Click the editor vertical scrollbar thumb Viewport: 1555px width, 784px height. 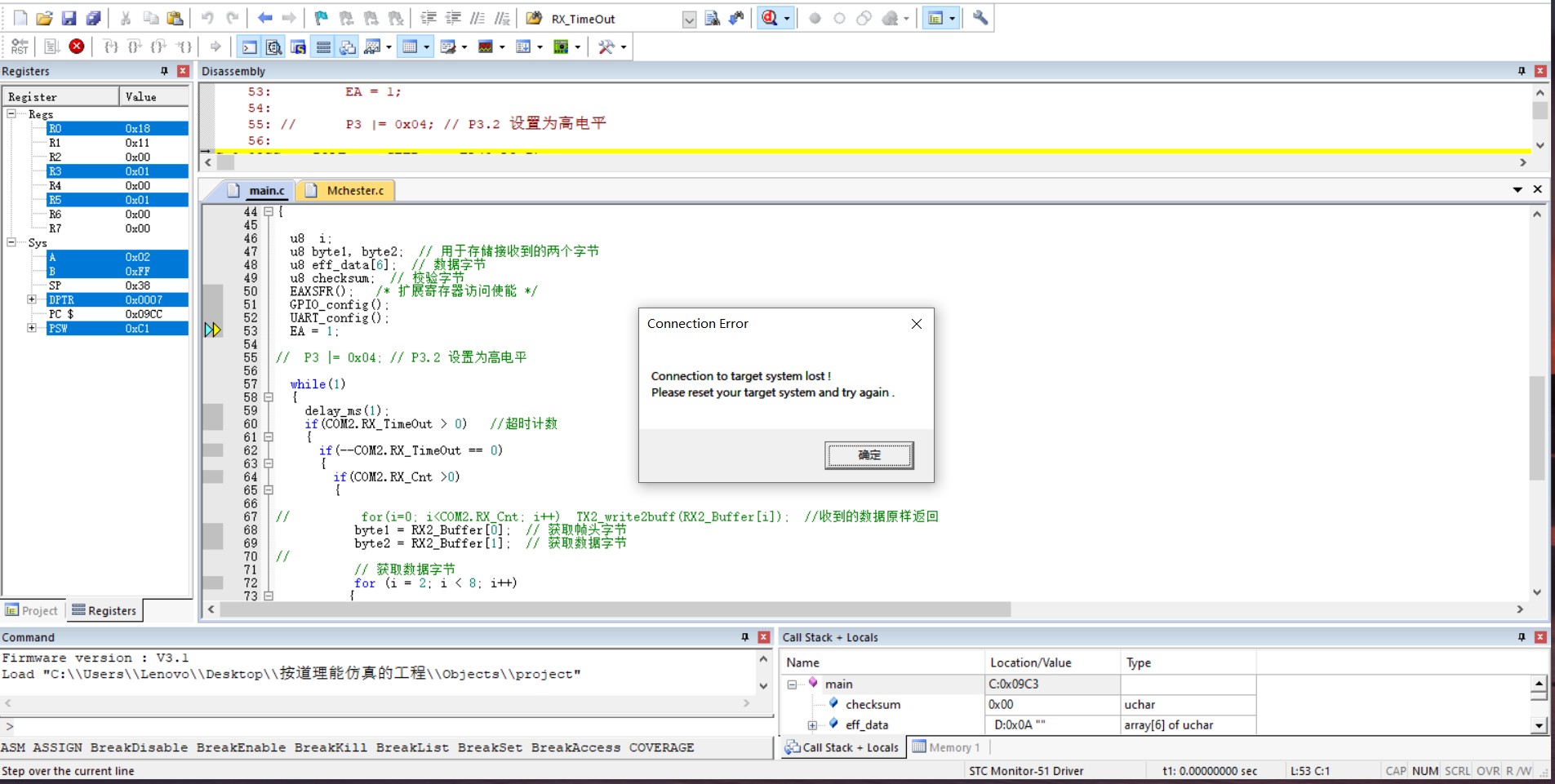point(1537,427)
